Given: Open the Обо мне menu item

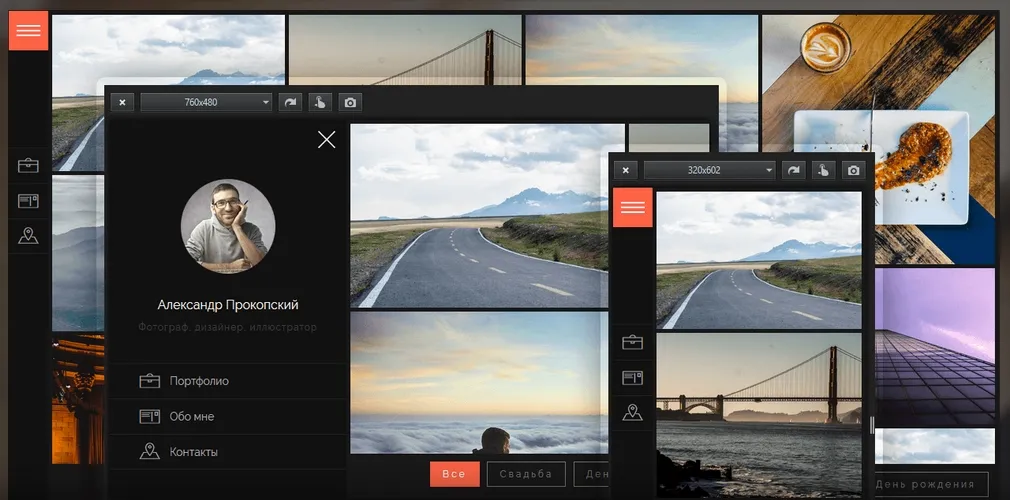Looking at the screenshot, I should 191,416.
